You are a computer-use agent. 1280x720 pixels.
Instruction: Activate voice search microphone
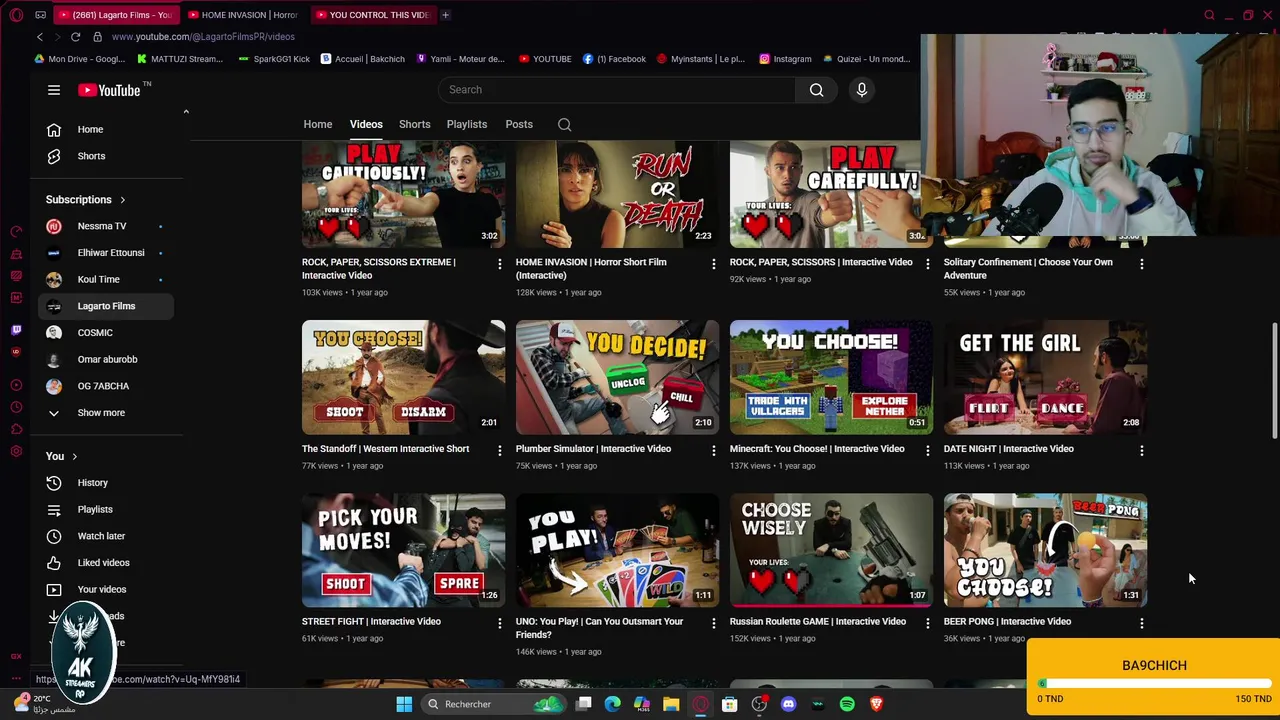click(861, 90)
